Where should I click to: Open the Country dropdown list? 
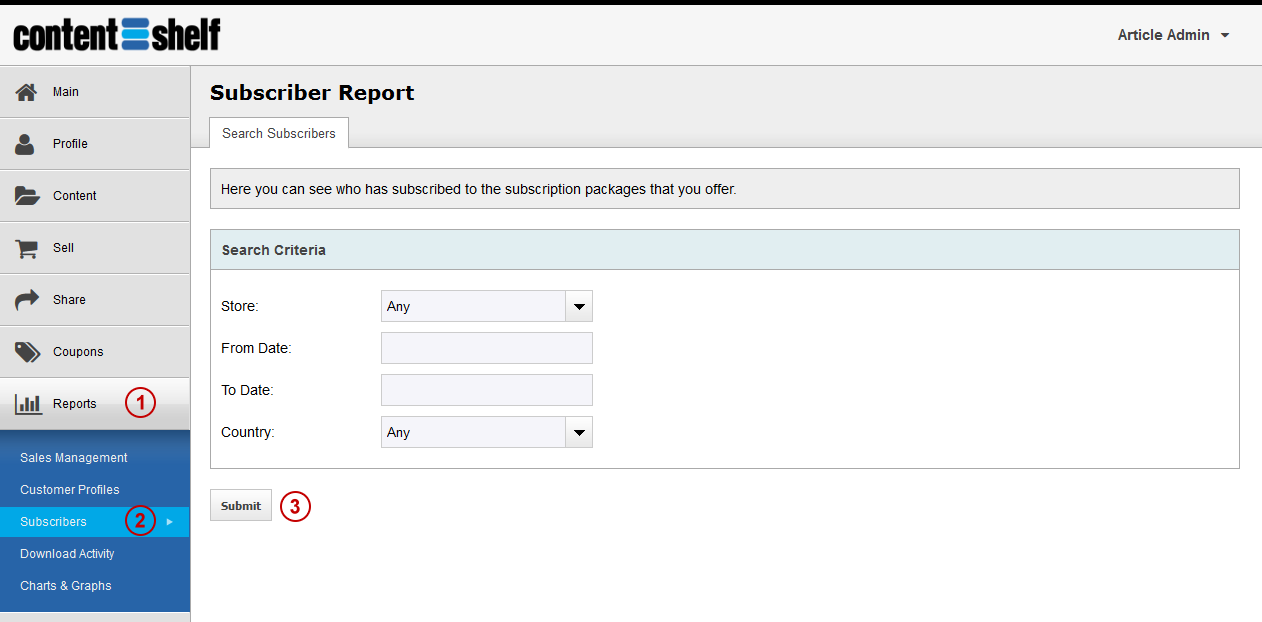[x=487, y=433]
